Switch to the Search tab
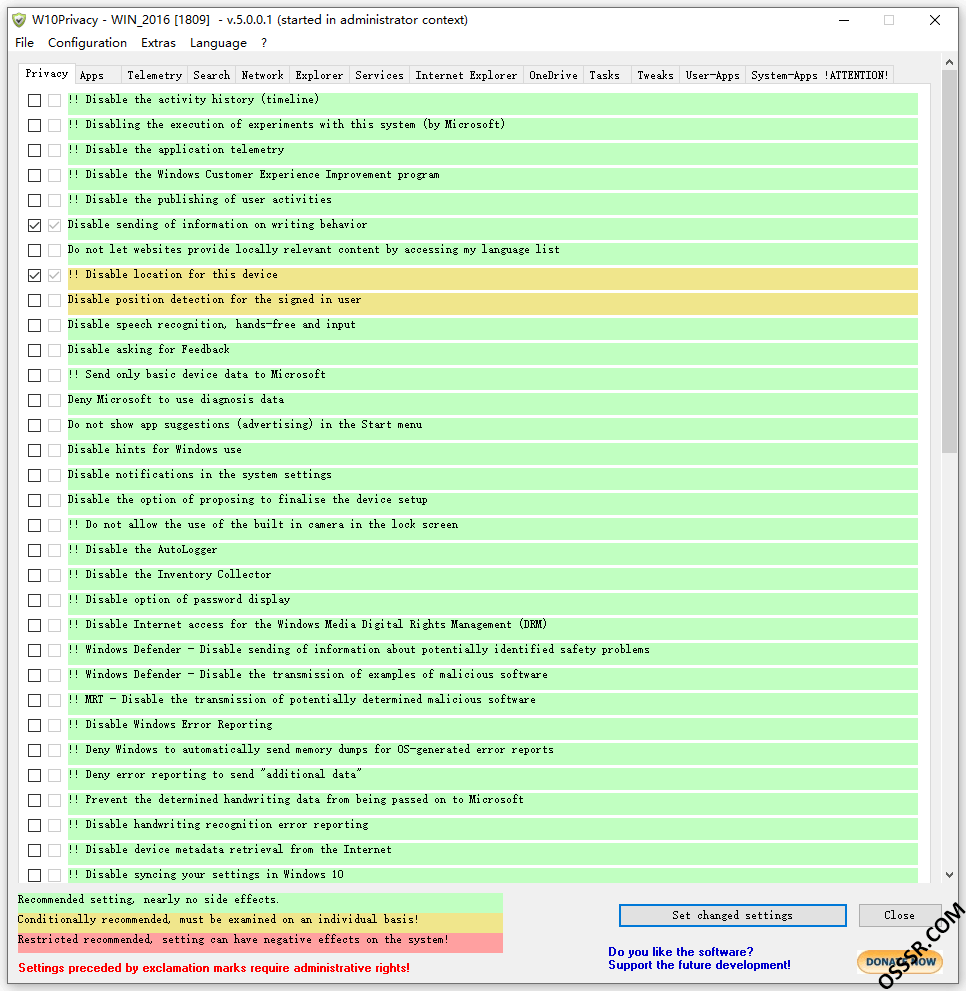The image size is (966, 991). (x=211, y=75)
